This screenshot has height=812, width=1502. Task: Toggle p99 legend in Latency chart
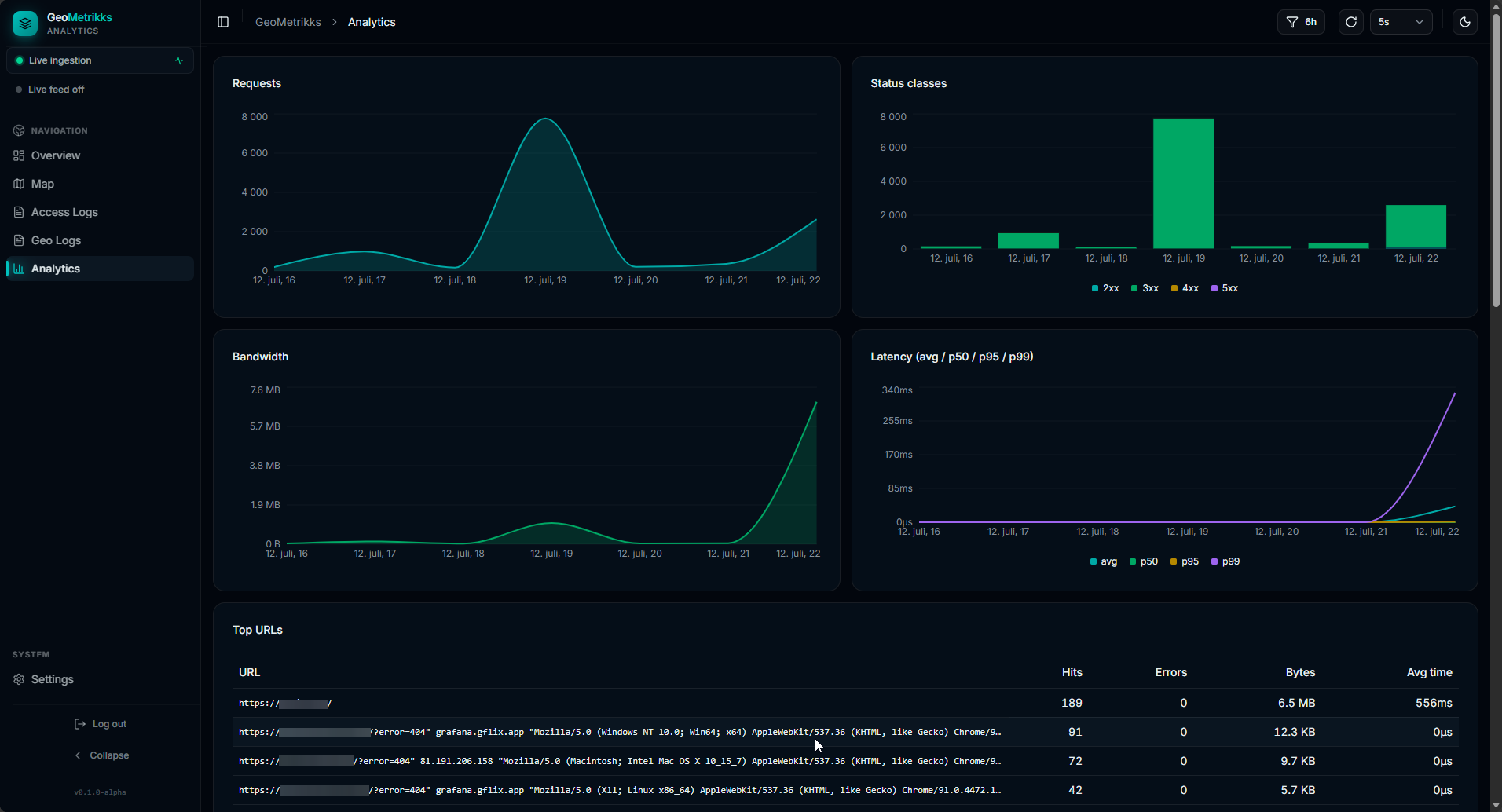(x=1225, y=561)
